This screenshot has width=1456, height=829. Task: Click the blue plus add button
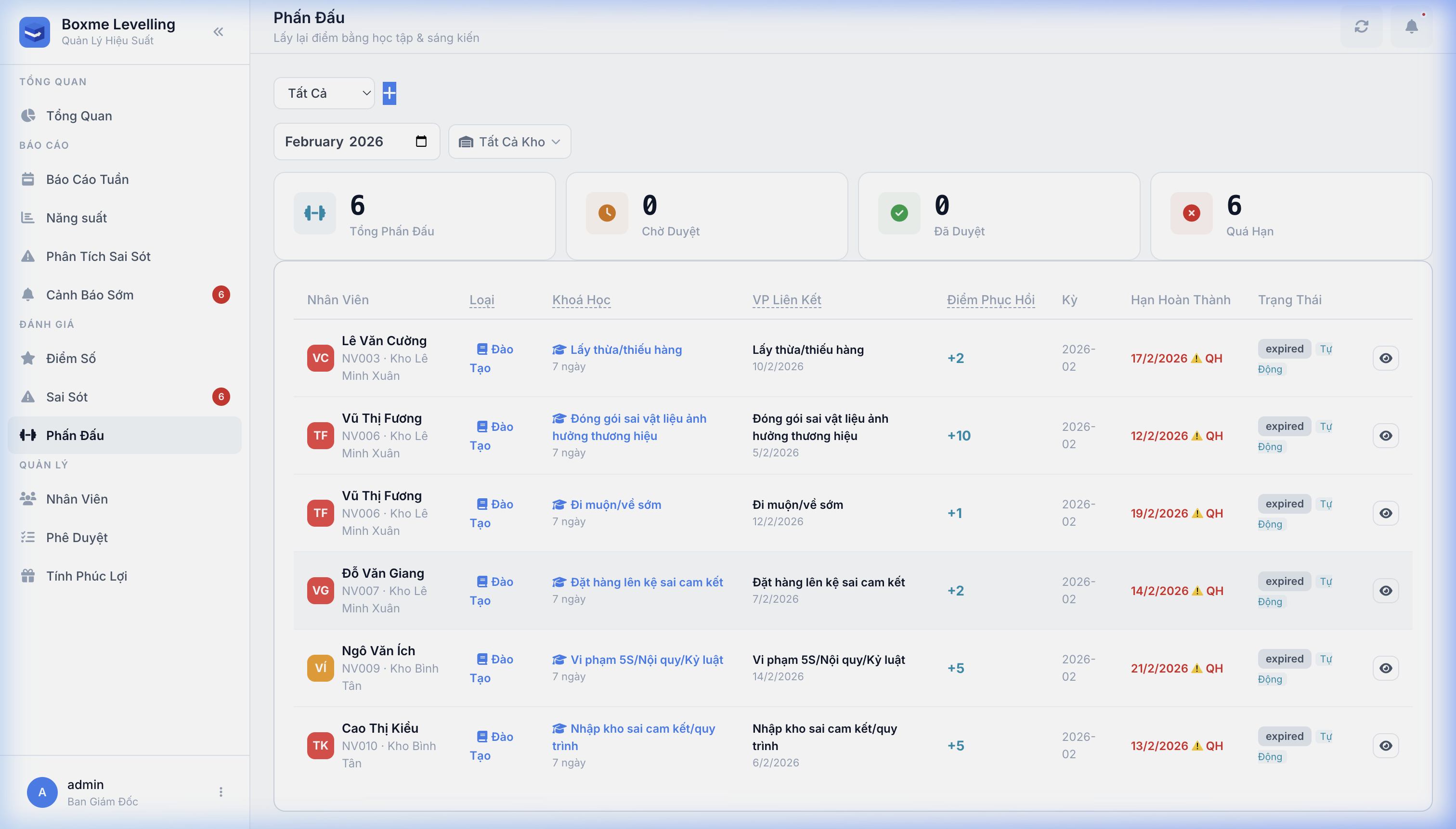pos(389,93)
